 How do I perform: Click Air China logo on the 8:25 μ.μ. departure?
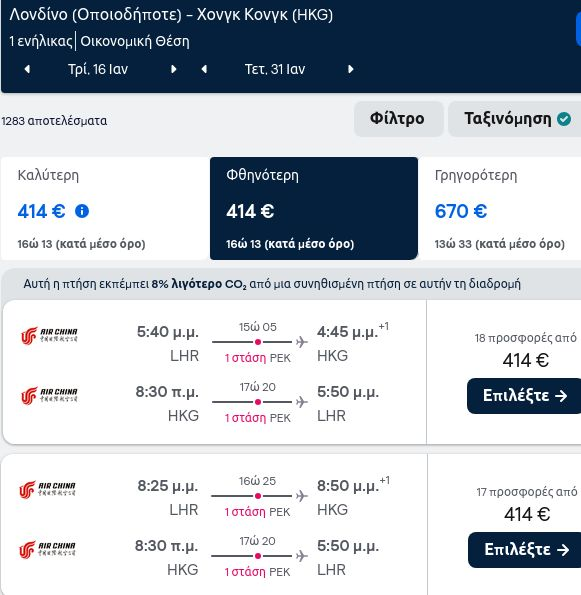[x=47, y=489]
